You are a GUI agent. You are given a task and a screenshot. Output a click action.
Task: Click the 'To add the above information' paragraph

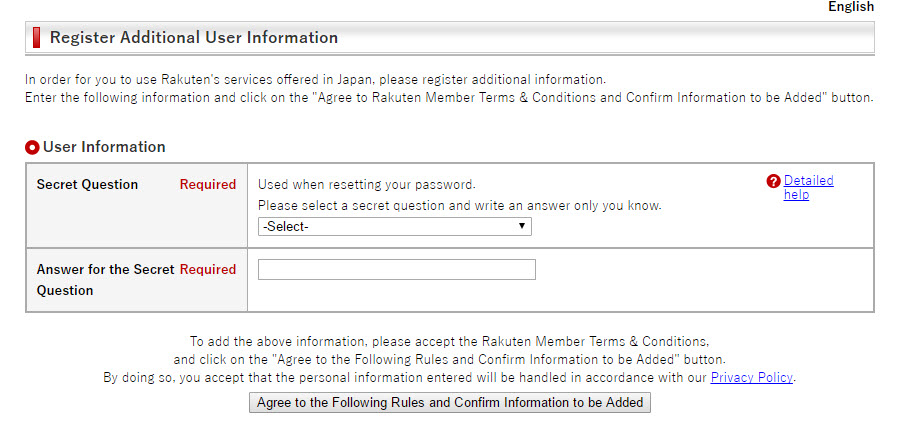[x=450, y=359]
